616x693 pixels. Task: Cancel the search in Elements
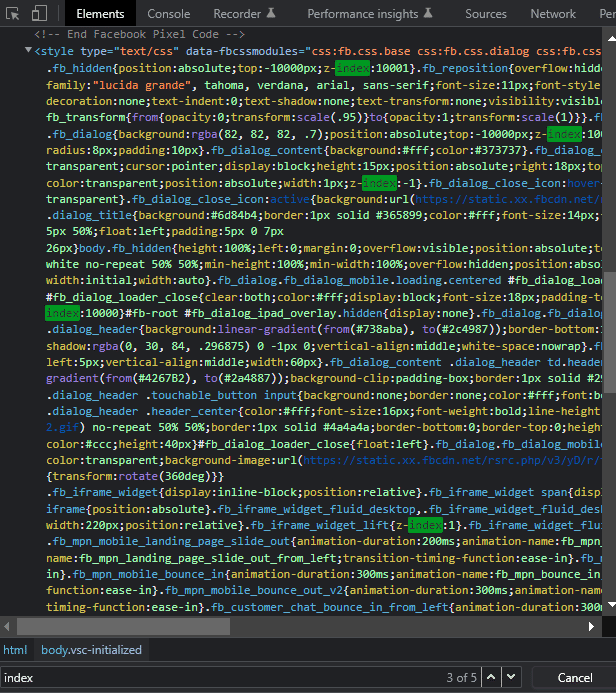tap(574, 678)
